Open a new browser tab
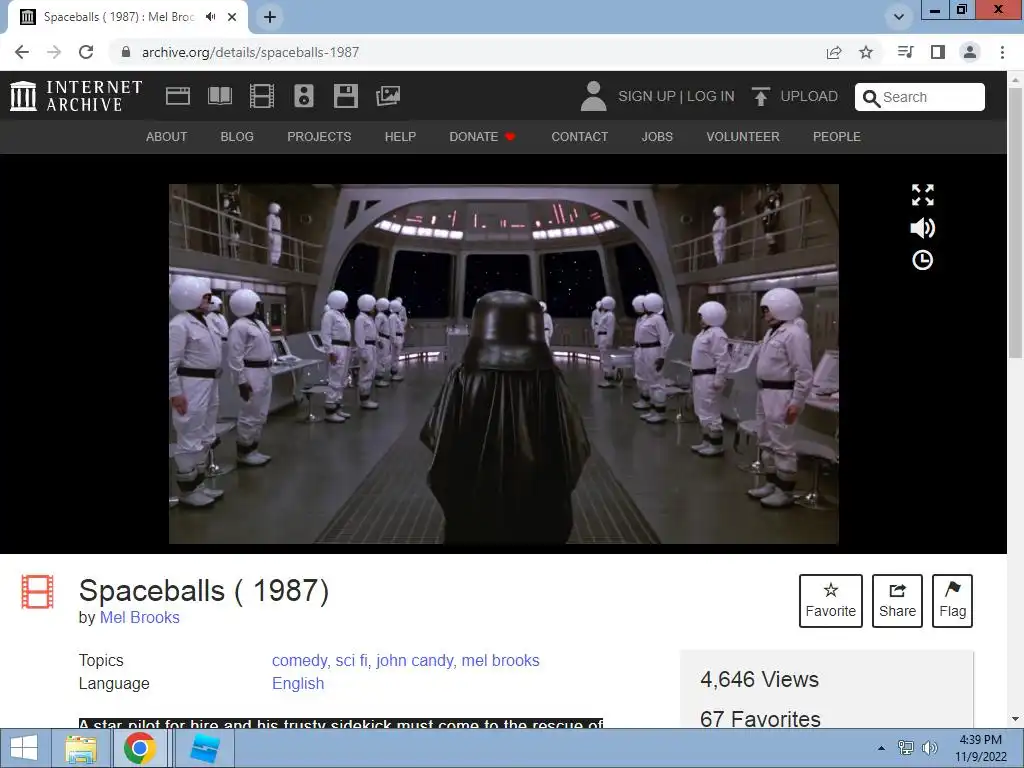 point(270,17)
